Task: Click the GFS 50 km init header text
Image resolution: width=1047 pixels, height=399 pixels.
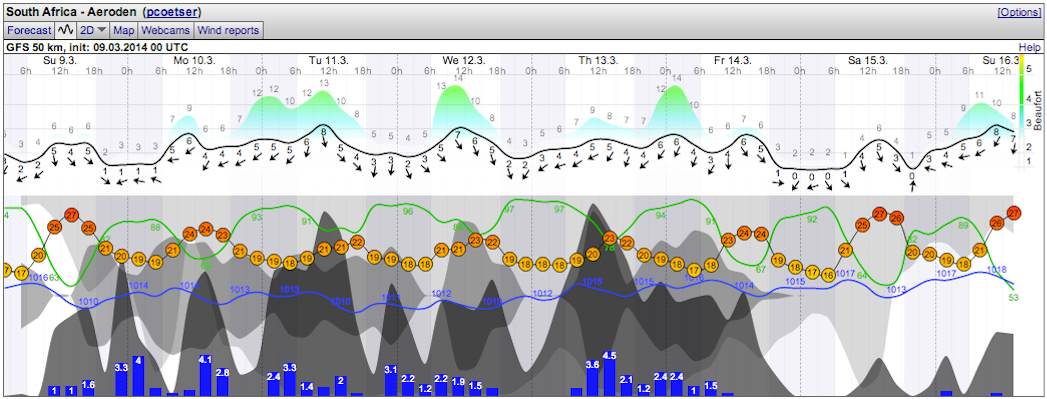Action: pyautogui.click(x=97, y=48)
